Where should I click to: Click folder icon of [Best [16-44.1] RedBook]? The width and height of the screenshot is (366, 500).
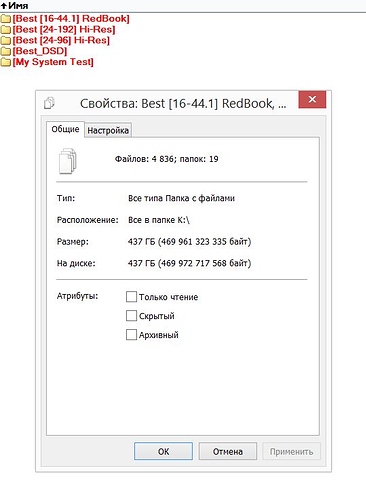6,19
